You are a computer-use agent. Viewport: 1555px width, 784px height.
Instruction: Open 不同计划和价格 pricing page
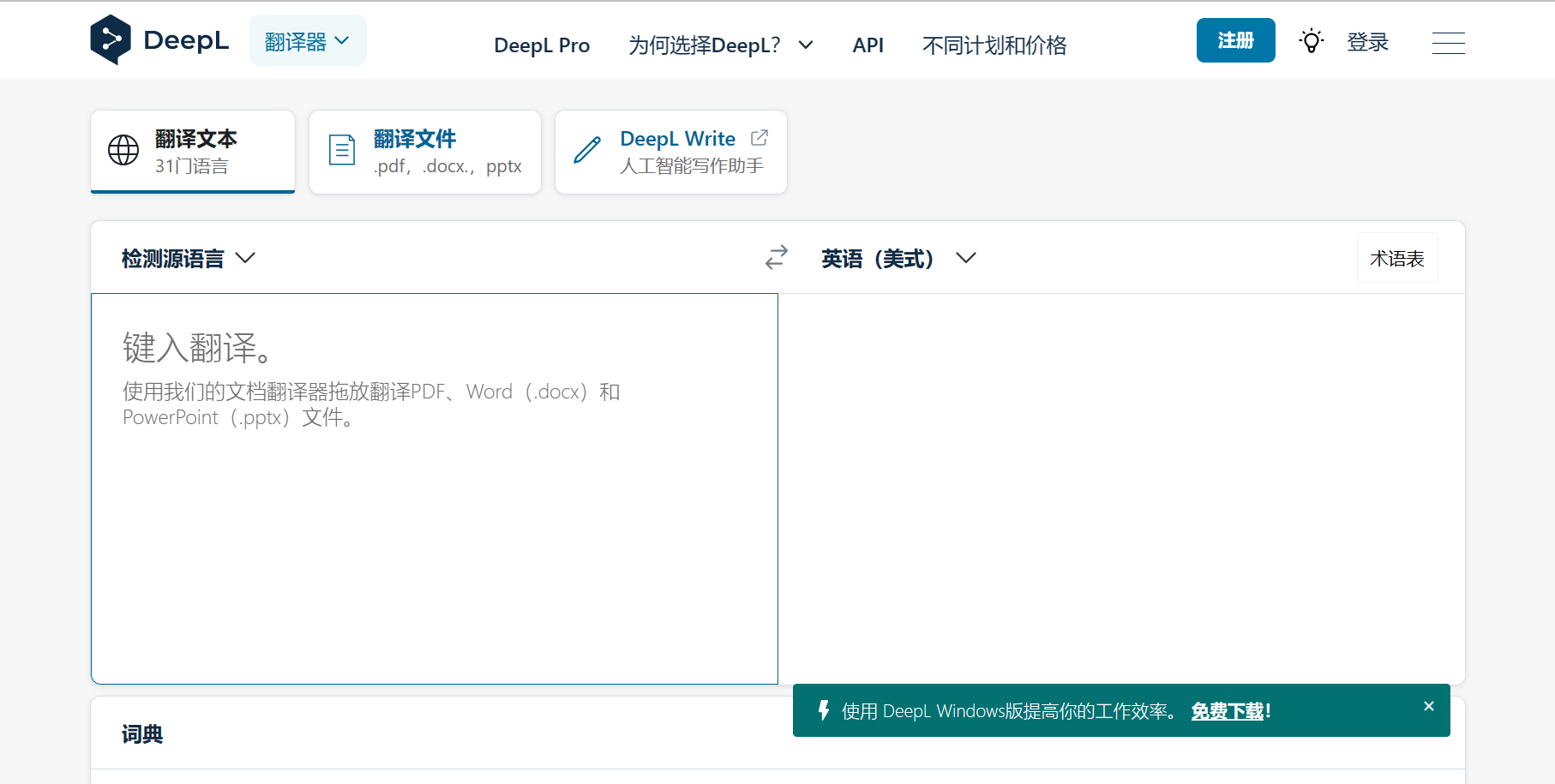[994, 45]
